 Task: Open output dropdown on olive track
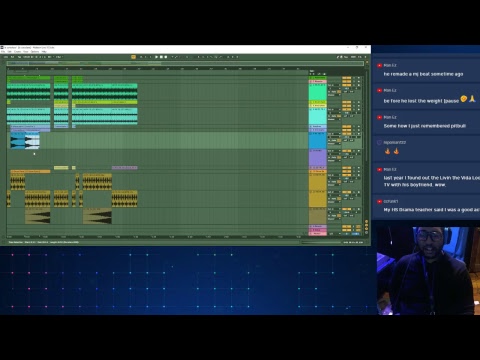click(334, 219)
